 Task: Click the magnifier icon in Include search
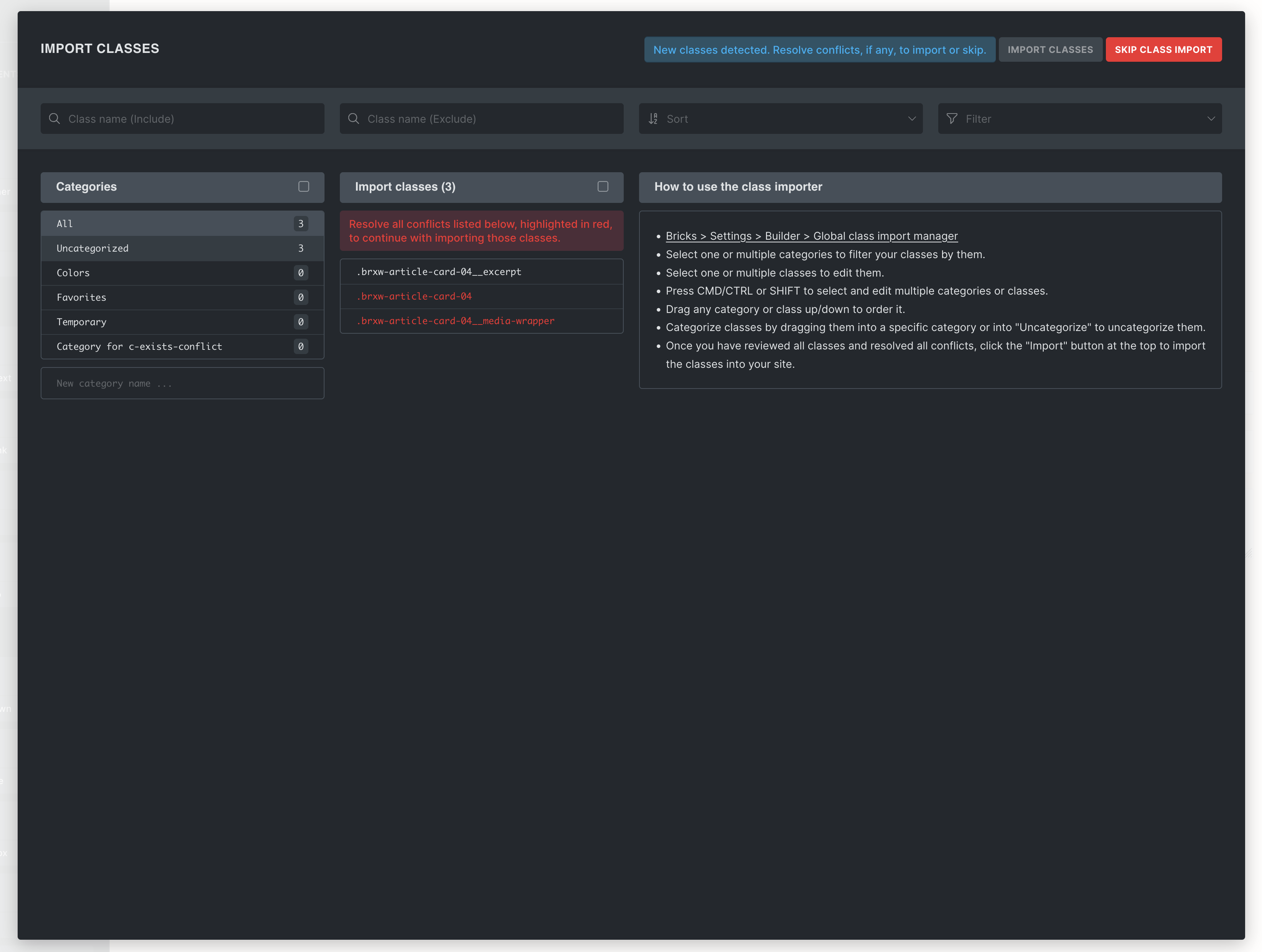pyautogui.click(x=54, y=119)
